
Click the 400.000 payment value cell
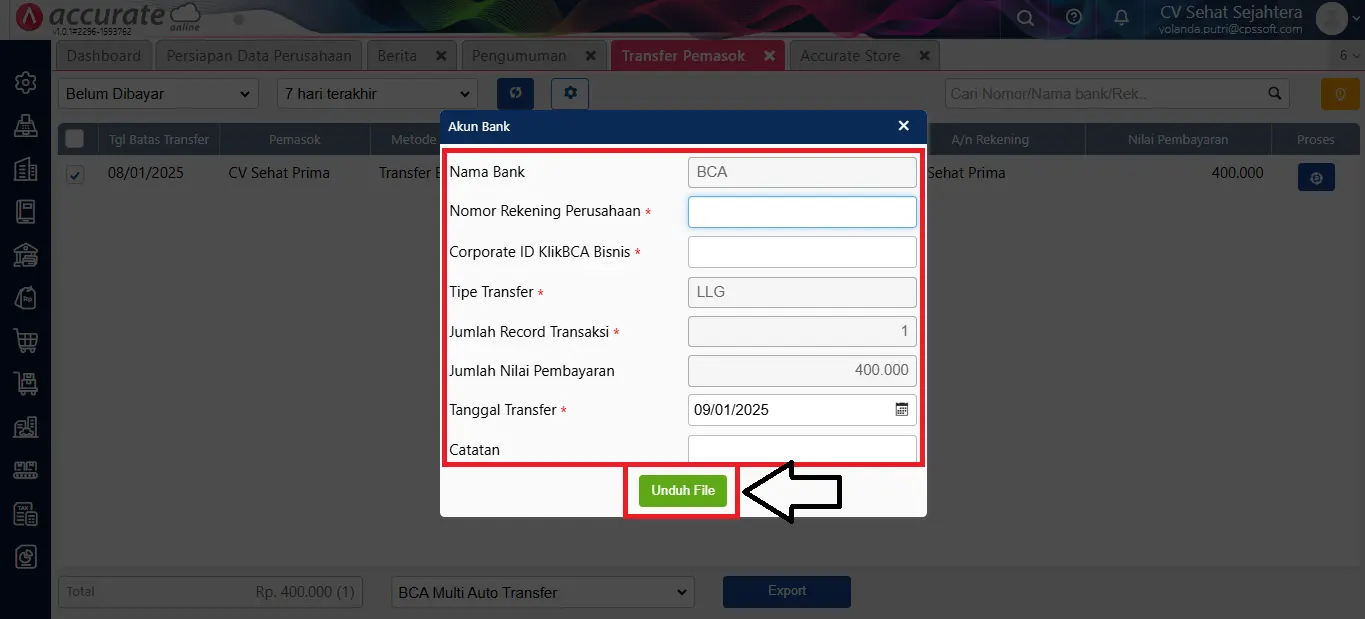(x=1237, y=173)
